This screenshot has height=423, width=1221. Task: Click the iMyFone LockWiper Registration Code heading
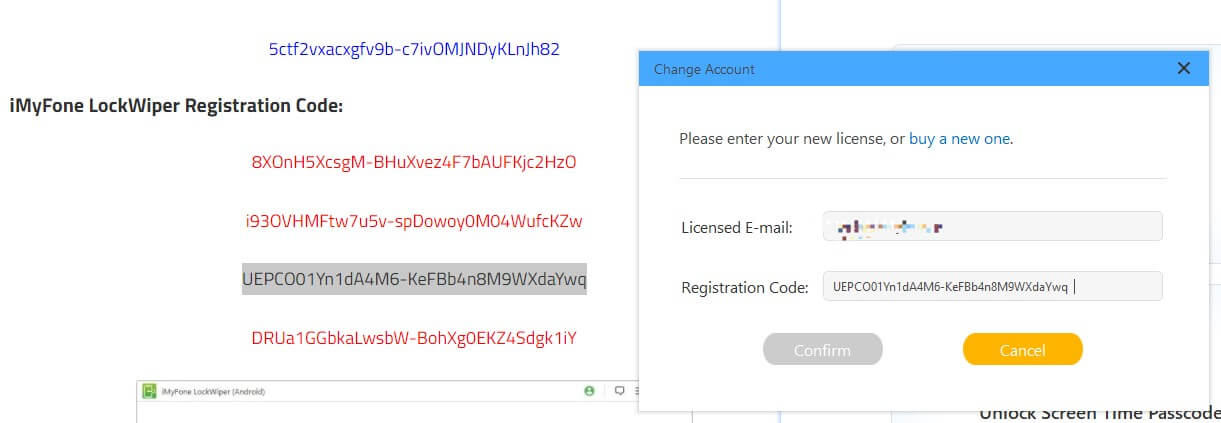[176, 105]
